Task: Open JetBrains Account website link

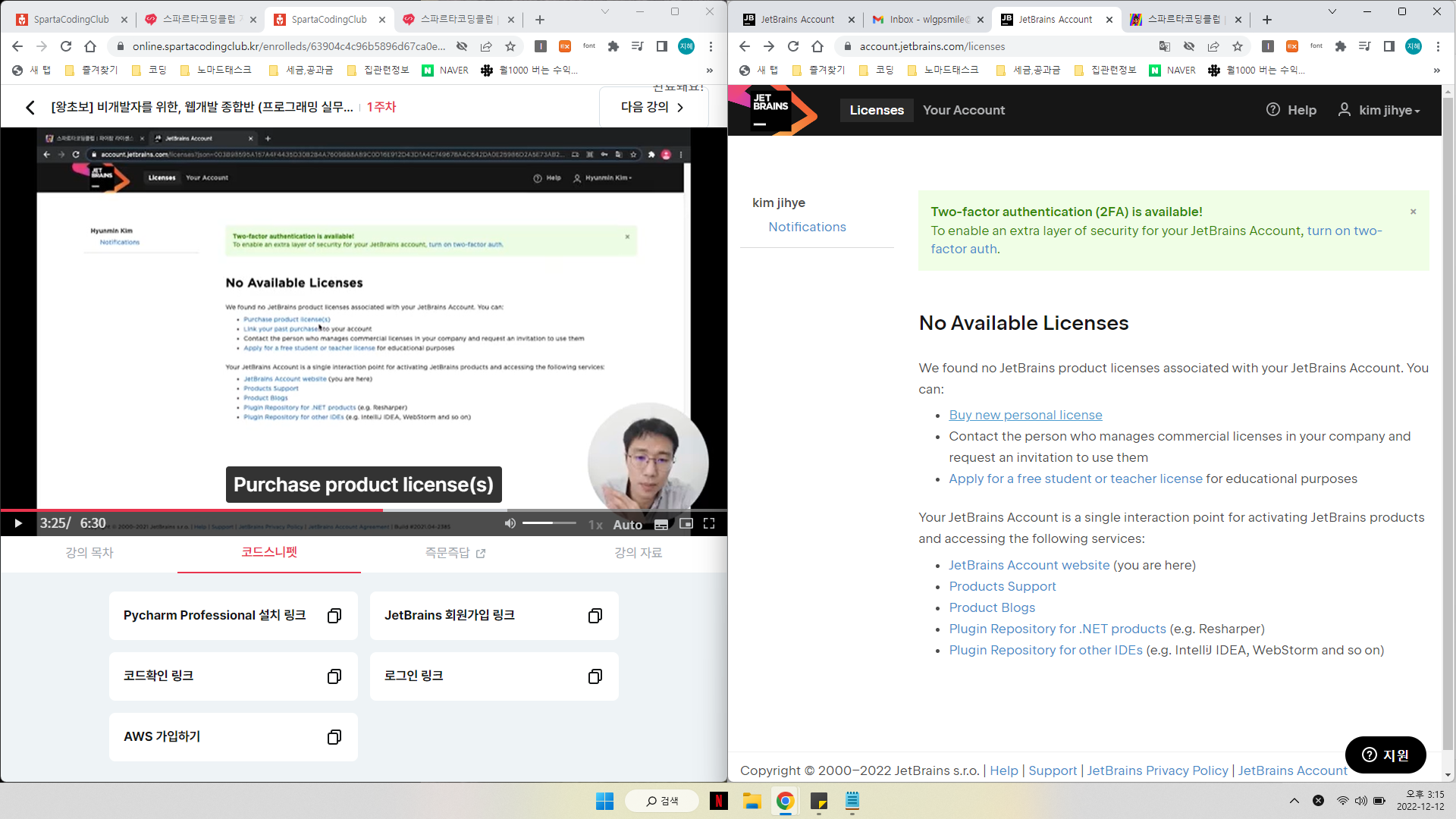Action: pos(1029,565)
